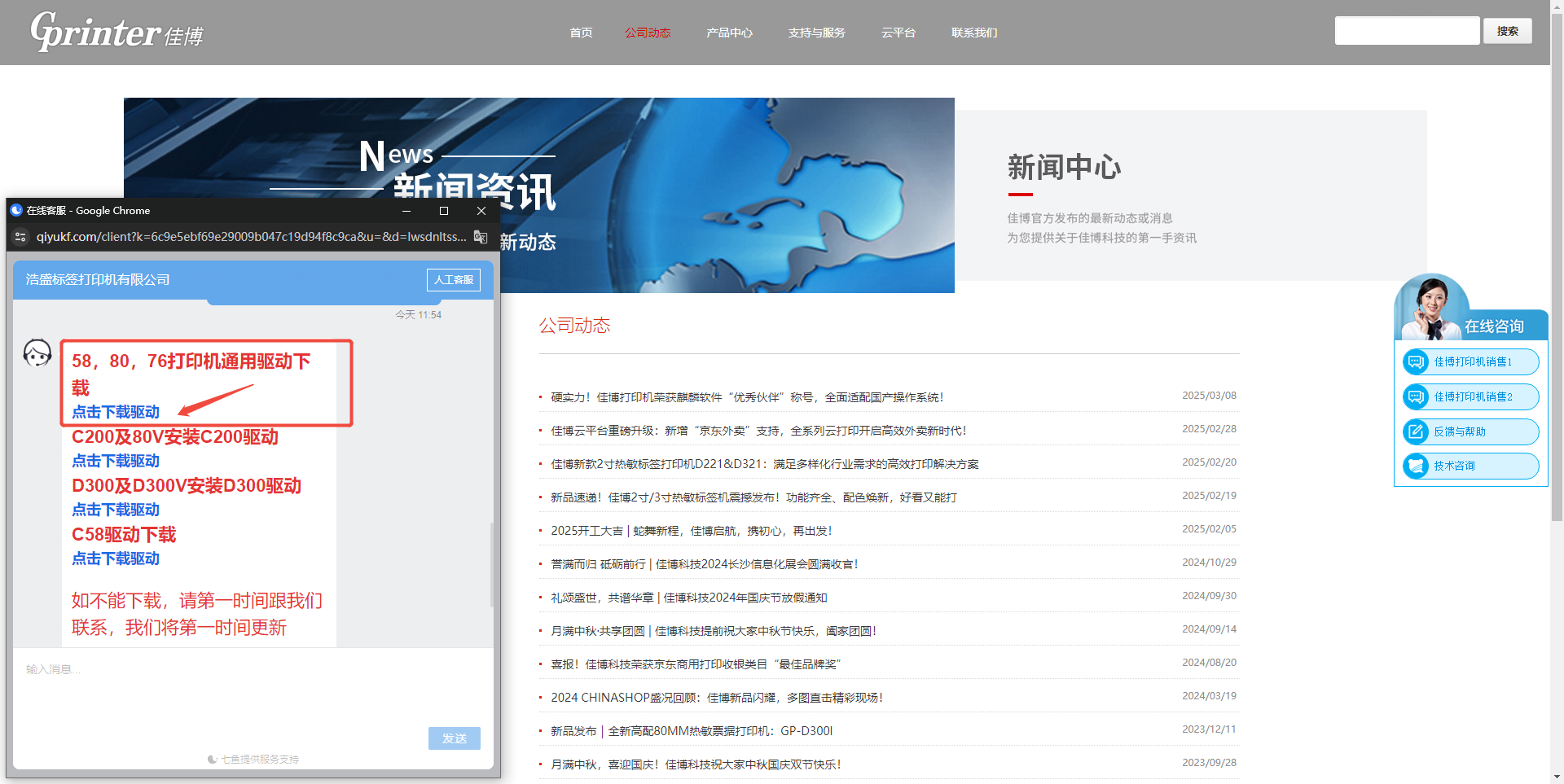
Task: Open news 新品速递！佳博2寸/3寸热敏标签机
Action: click(x=754, y=497)
